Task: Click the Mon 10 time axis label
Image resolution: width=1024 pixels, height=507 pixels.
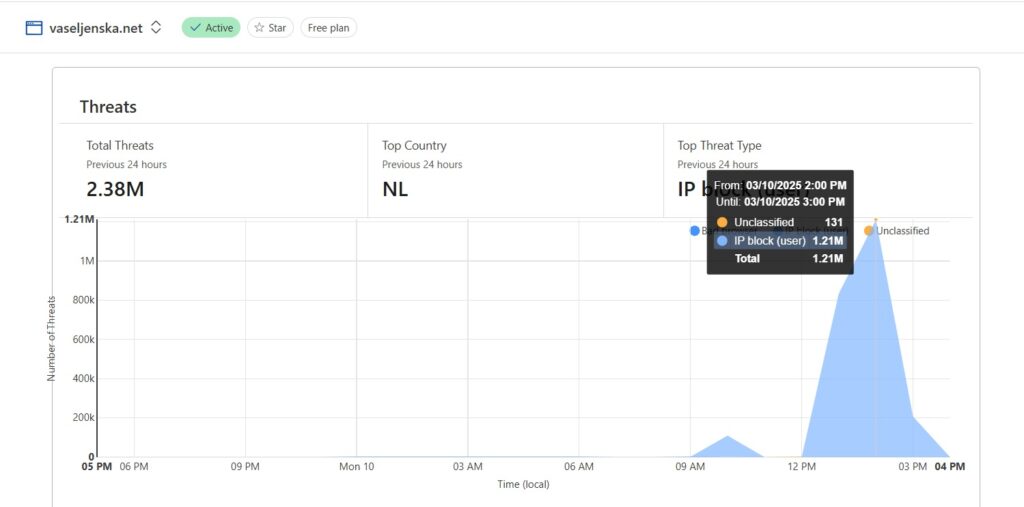Action: [x=357, y=466]
